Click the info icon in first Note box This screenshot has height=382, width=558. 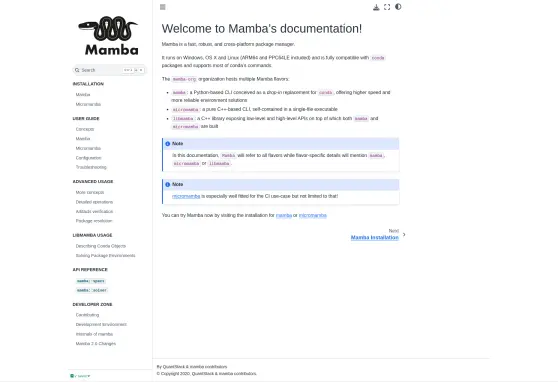168,144
